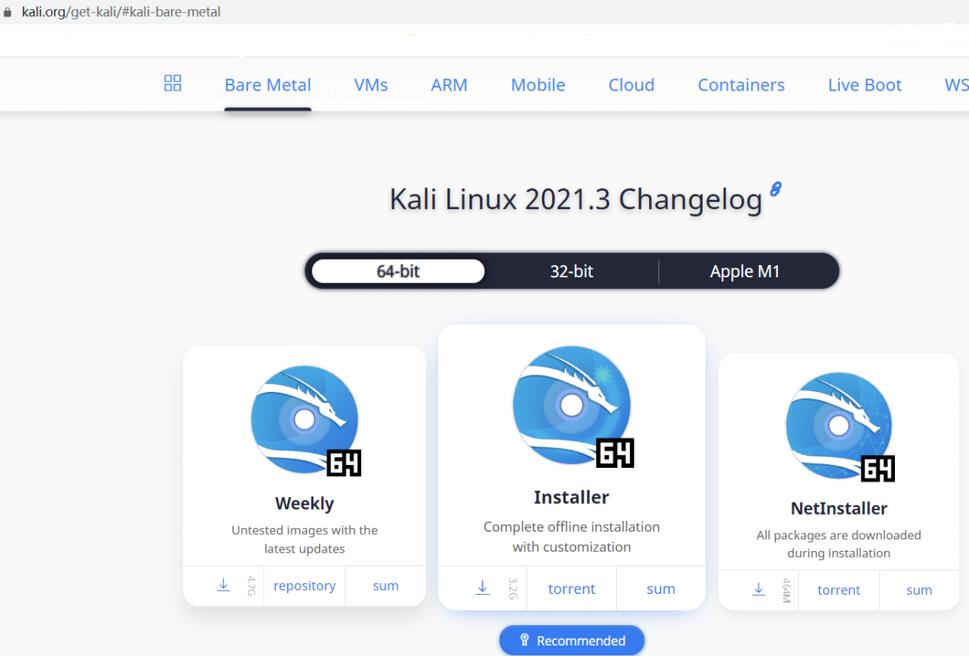Click the Installer Kali dragon logo
The image size is (969, 656).
point(572,406)
